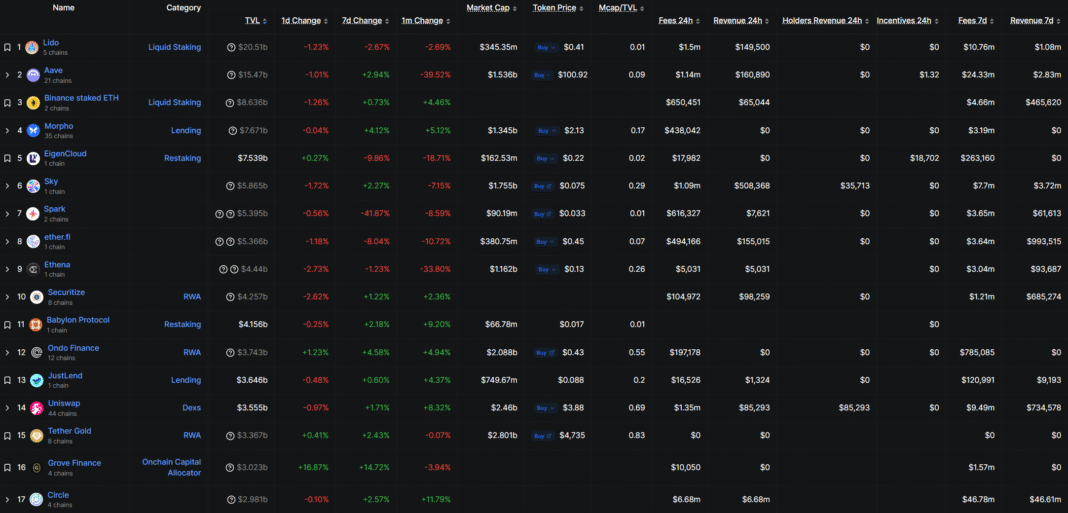The width and height of the screenshot is (1068, 513).
Task: Expand the Aave row
Action: click(7, 75)
